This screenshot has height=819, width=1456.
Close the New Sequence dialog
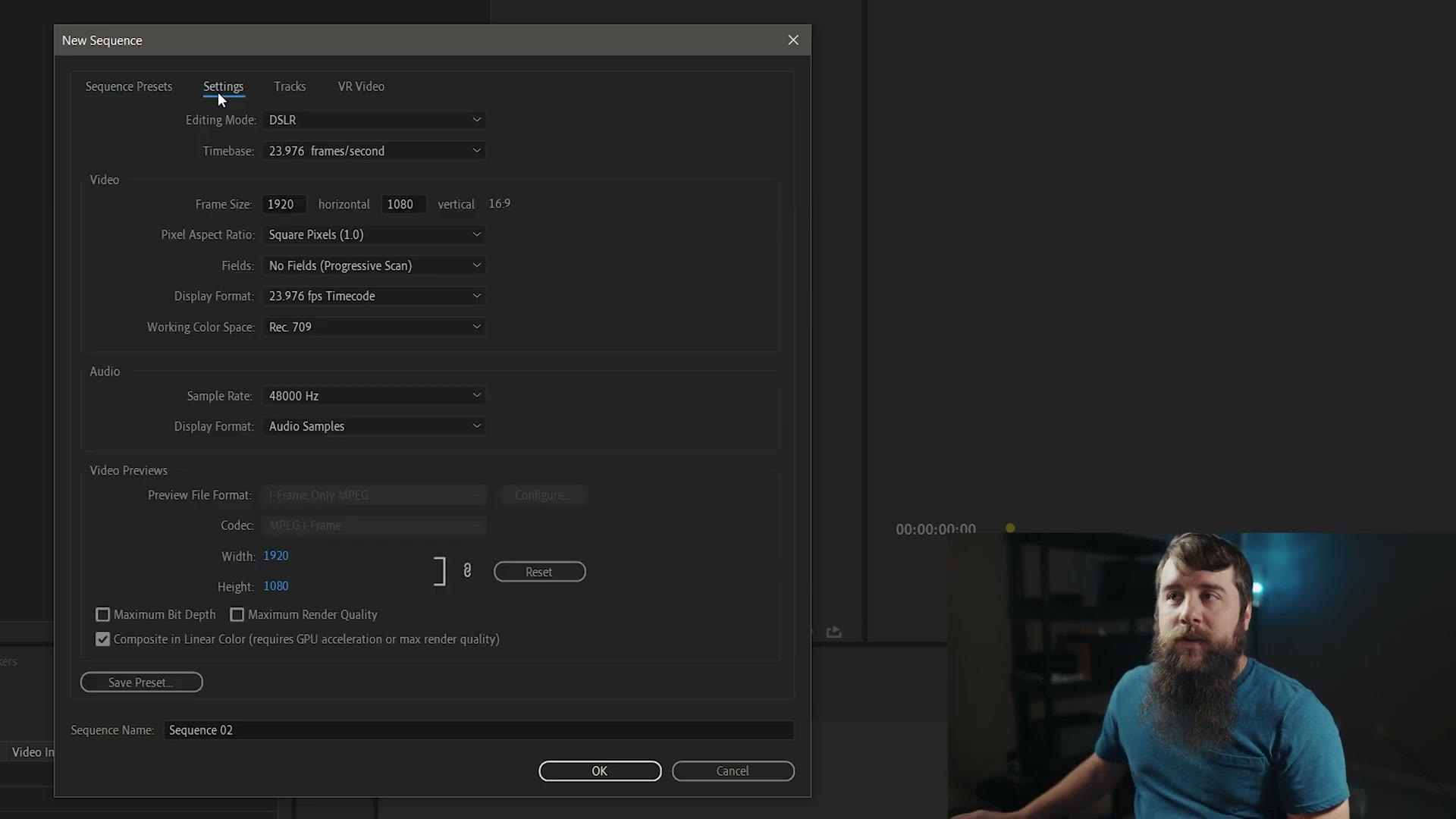793,40
